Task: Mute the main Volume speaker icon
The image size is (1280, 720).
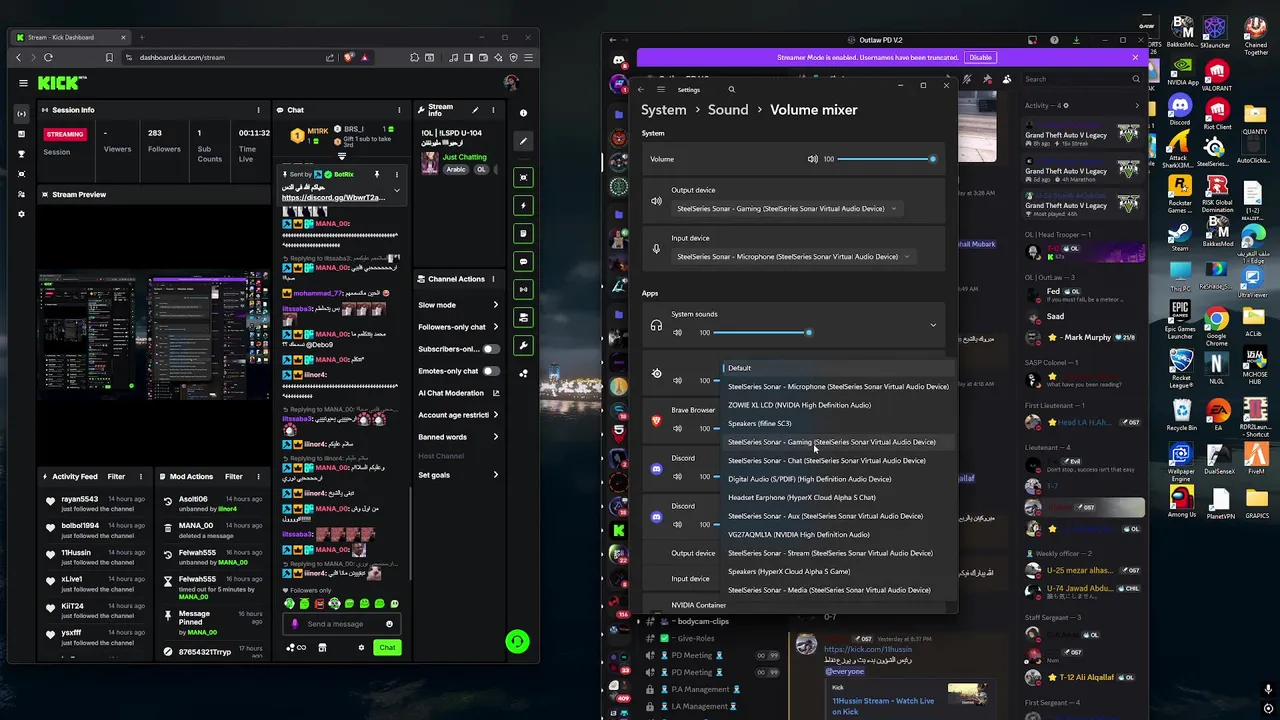Action: click(812, 159)
